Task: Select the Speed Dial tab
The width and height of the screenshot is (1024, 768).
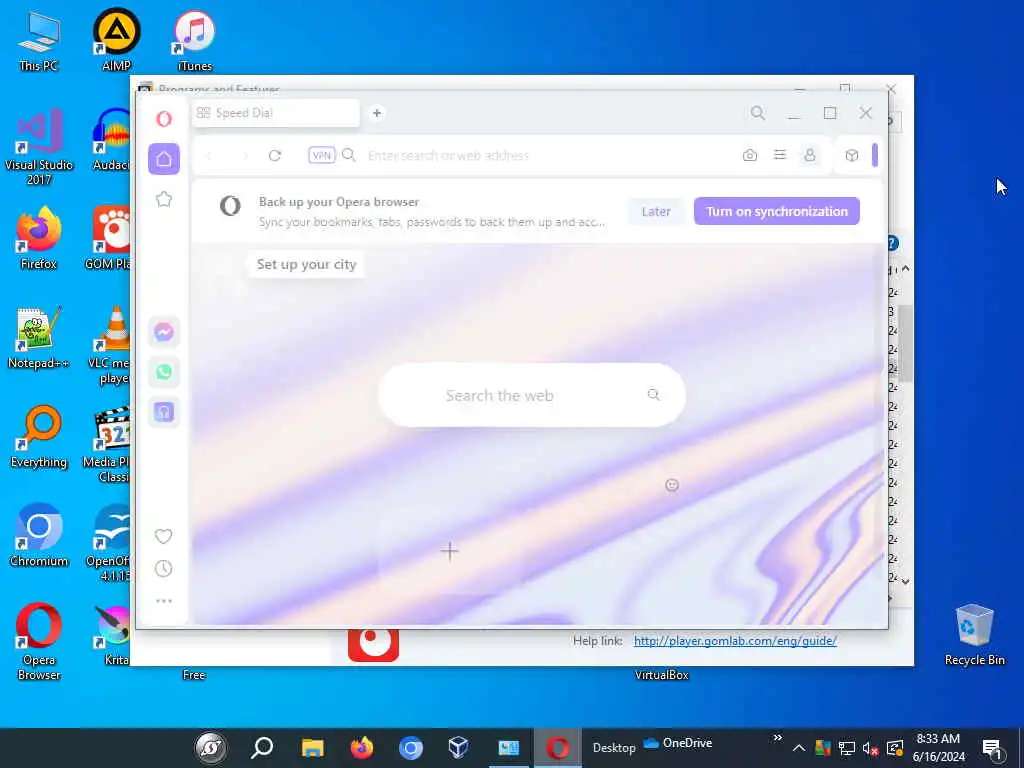Action: click(x=276, y=113)
